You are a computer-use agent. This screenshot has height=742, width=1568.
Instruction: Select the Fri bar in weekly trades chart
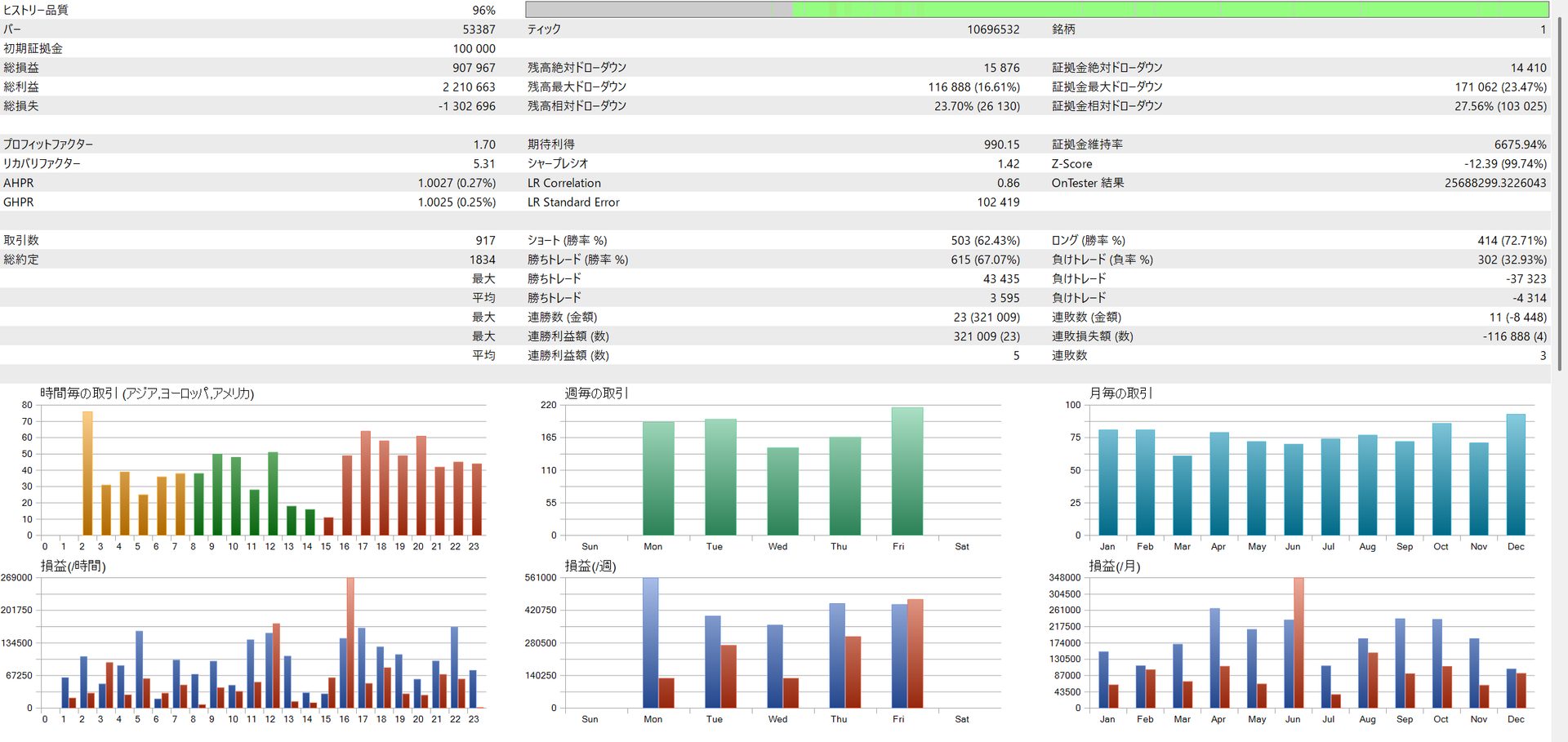point(906,472)
